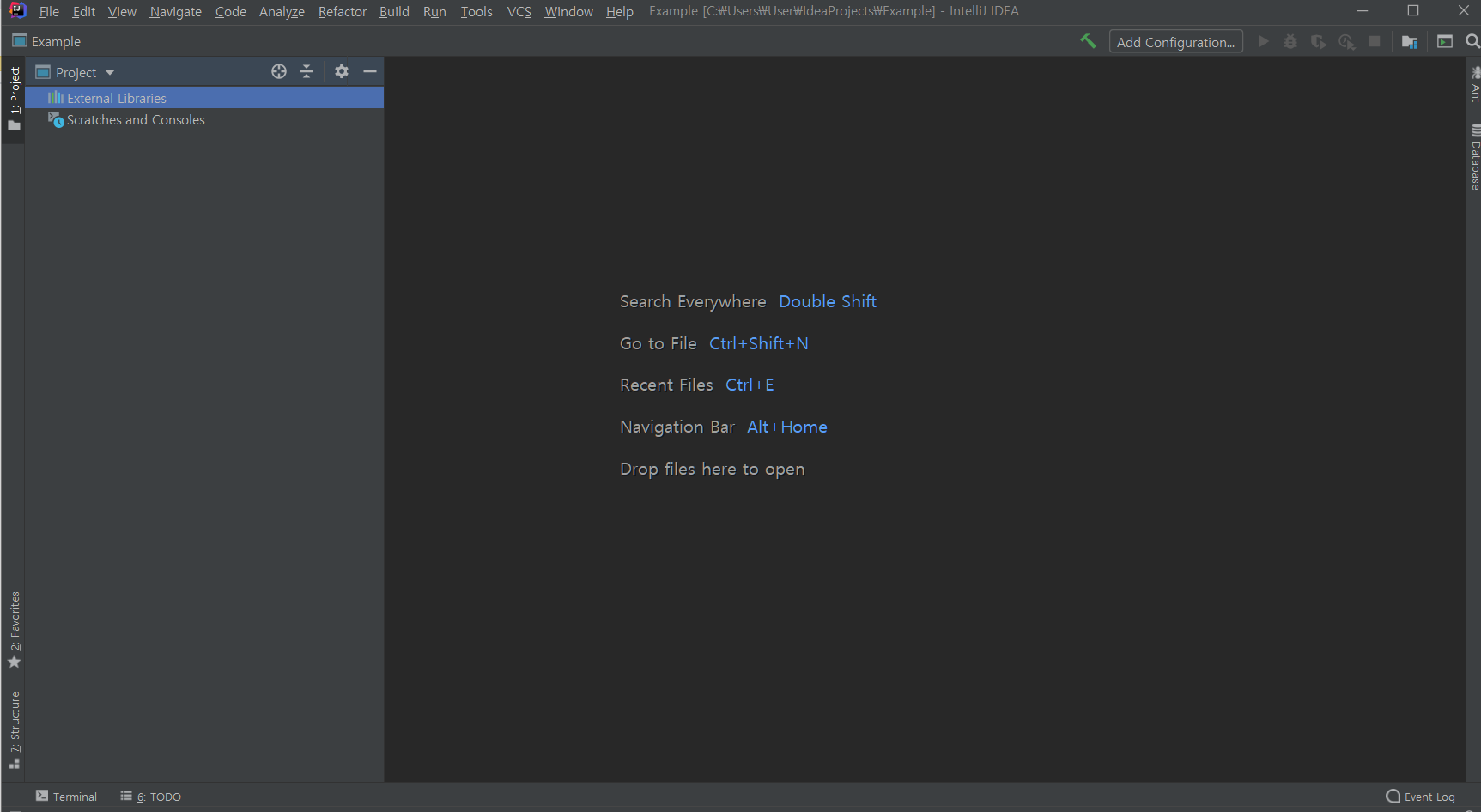Toggle the 1: Project side tab
This screenshot has height=812, width=1481.
tap(14, 98)
